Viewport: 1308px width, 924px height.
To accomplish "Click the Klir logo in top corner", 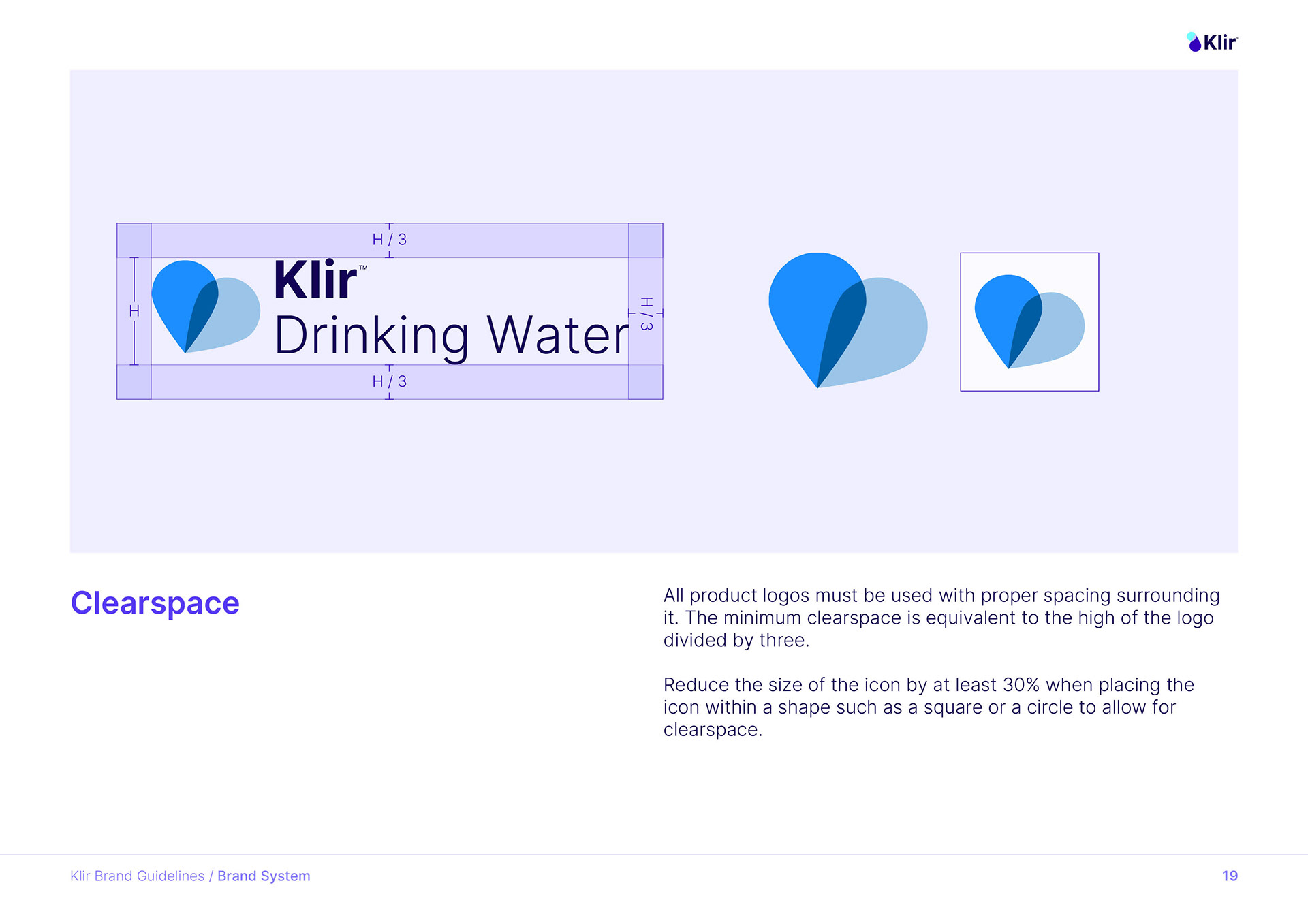I will [x=1212, y=42].
